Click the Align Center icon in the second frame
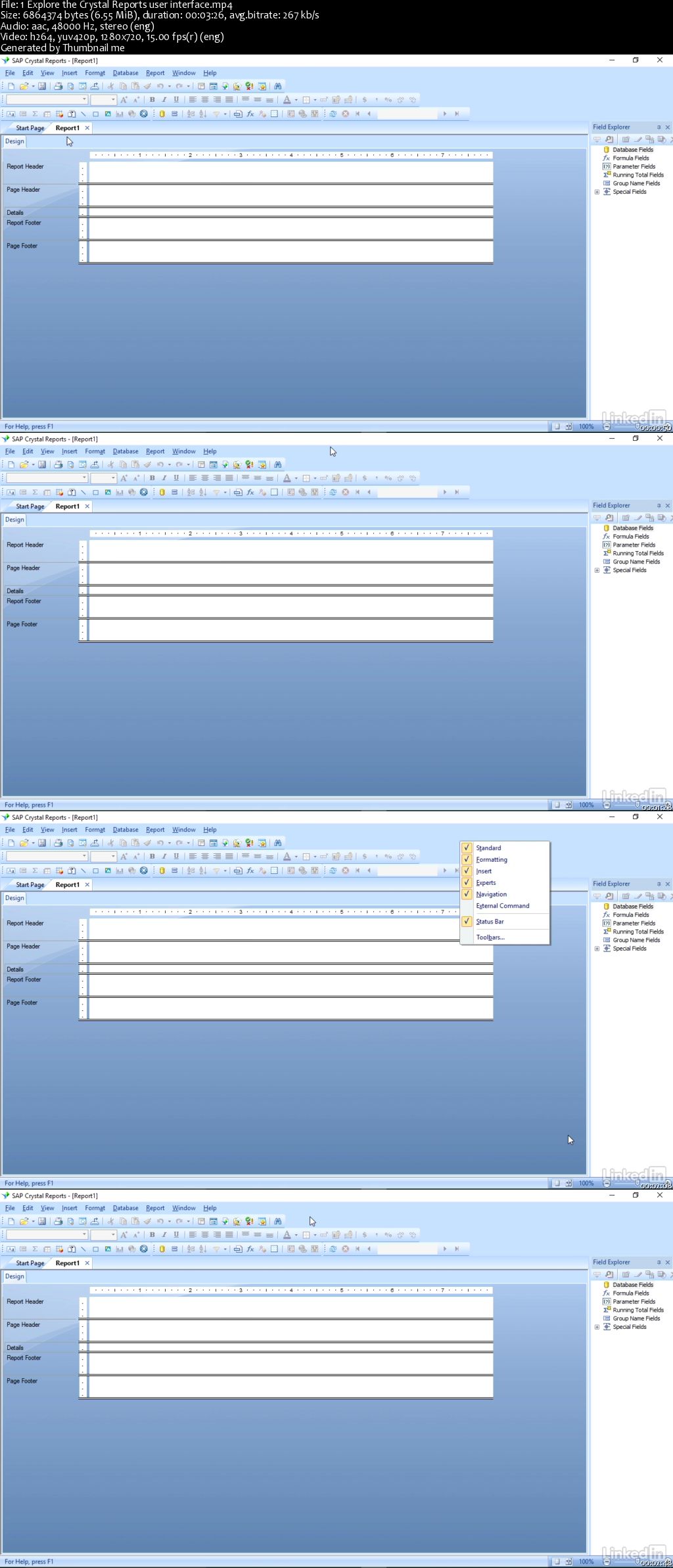 point(205,478)
